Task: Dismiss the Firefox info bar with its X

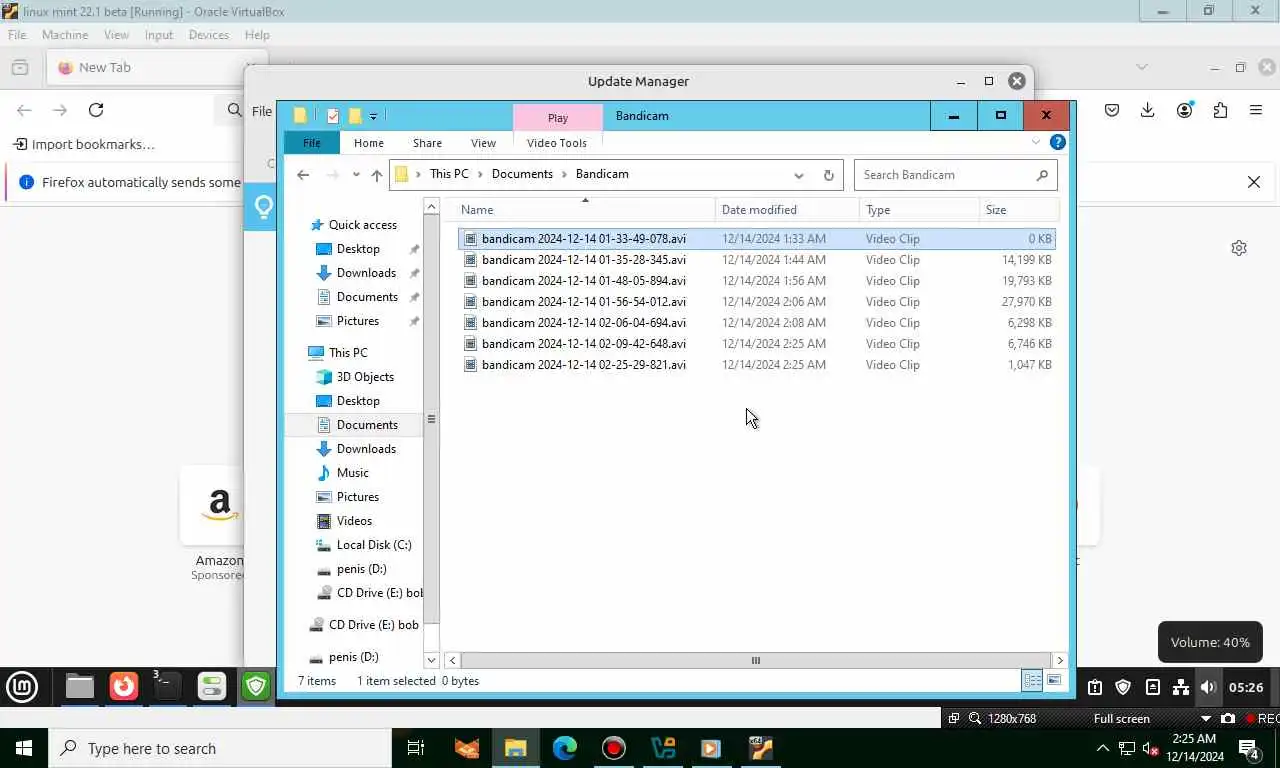Action: click(1253, 182)
